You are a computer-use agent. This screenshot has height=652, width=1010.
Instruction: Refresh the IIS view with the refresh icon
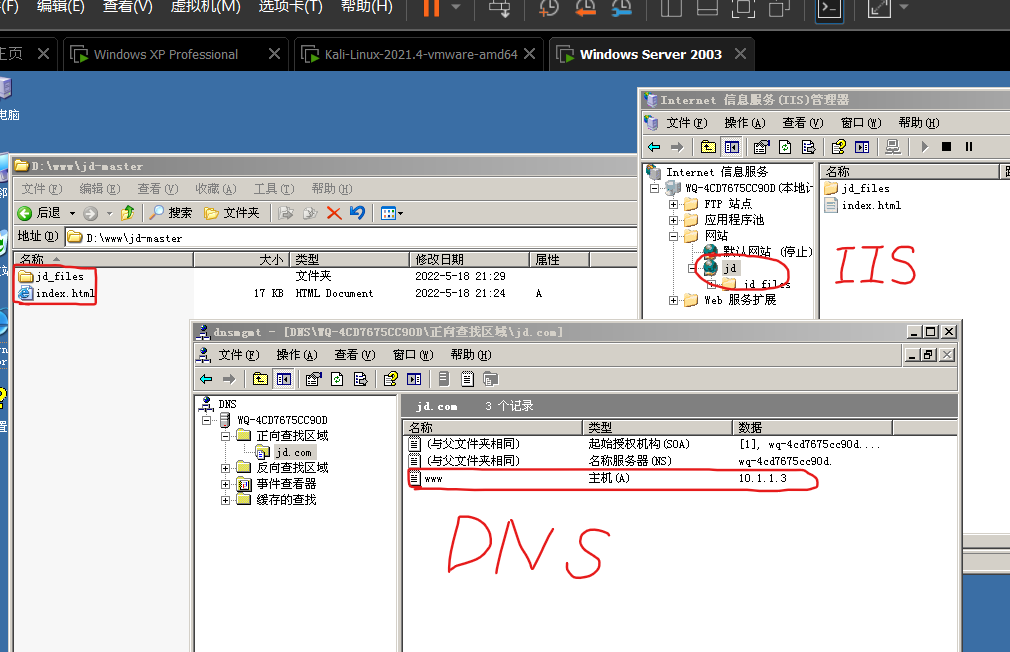pos(784,147)
